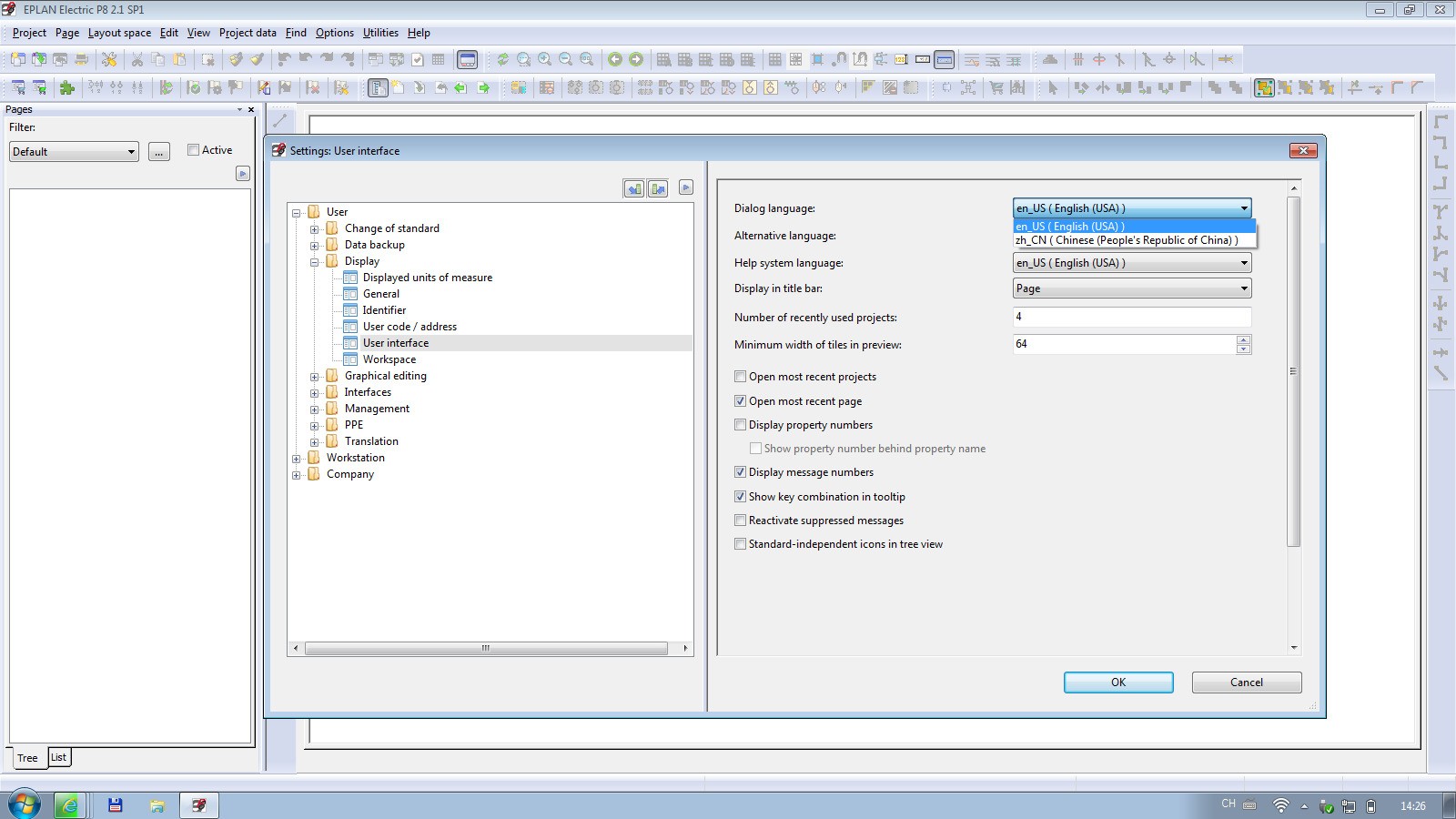Screen dimensions: 1456x819
Task: Click the red X delete flag icon
Action: coord(313,88)
